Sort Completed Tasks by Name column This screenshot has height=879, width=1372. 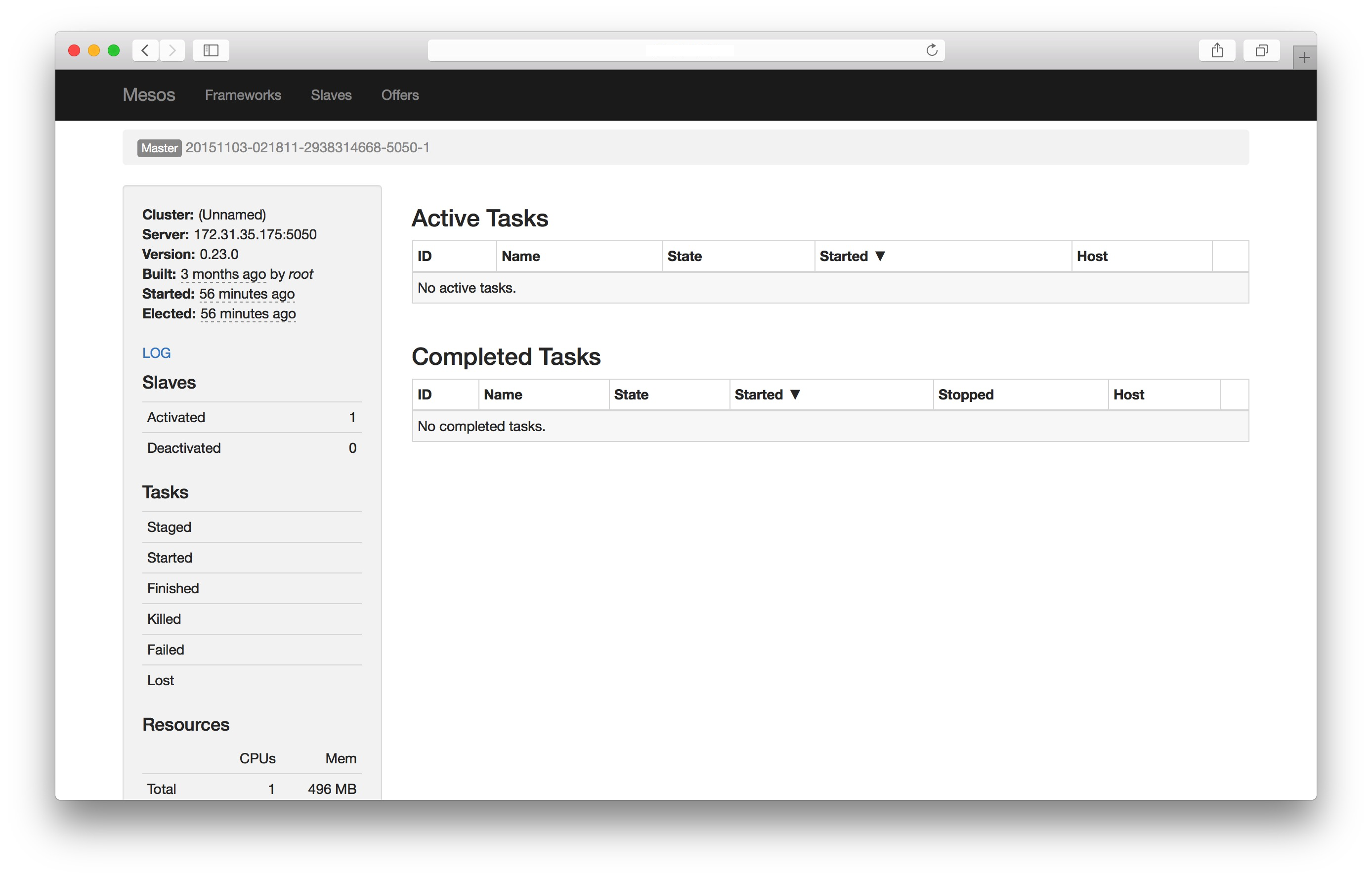pos(544,395)
